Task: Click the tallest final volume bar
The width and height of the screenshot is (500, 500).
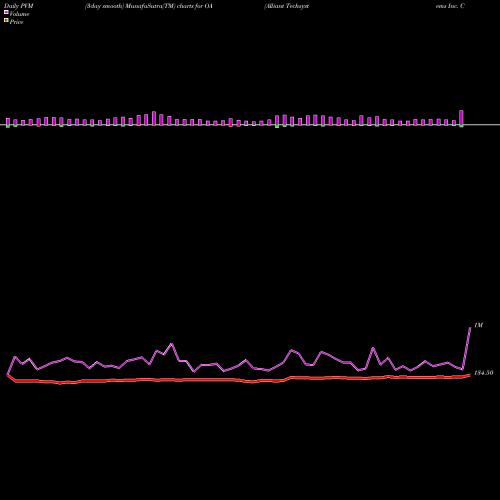Action: pos(461,118)
